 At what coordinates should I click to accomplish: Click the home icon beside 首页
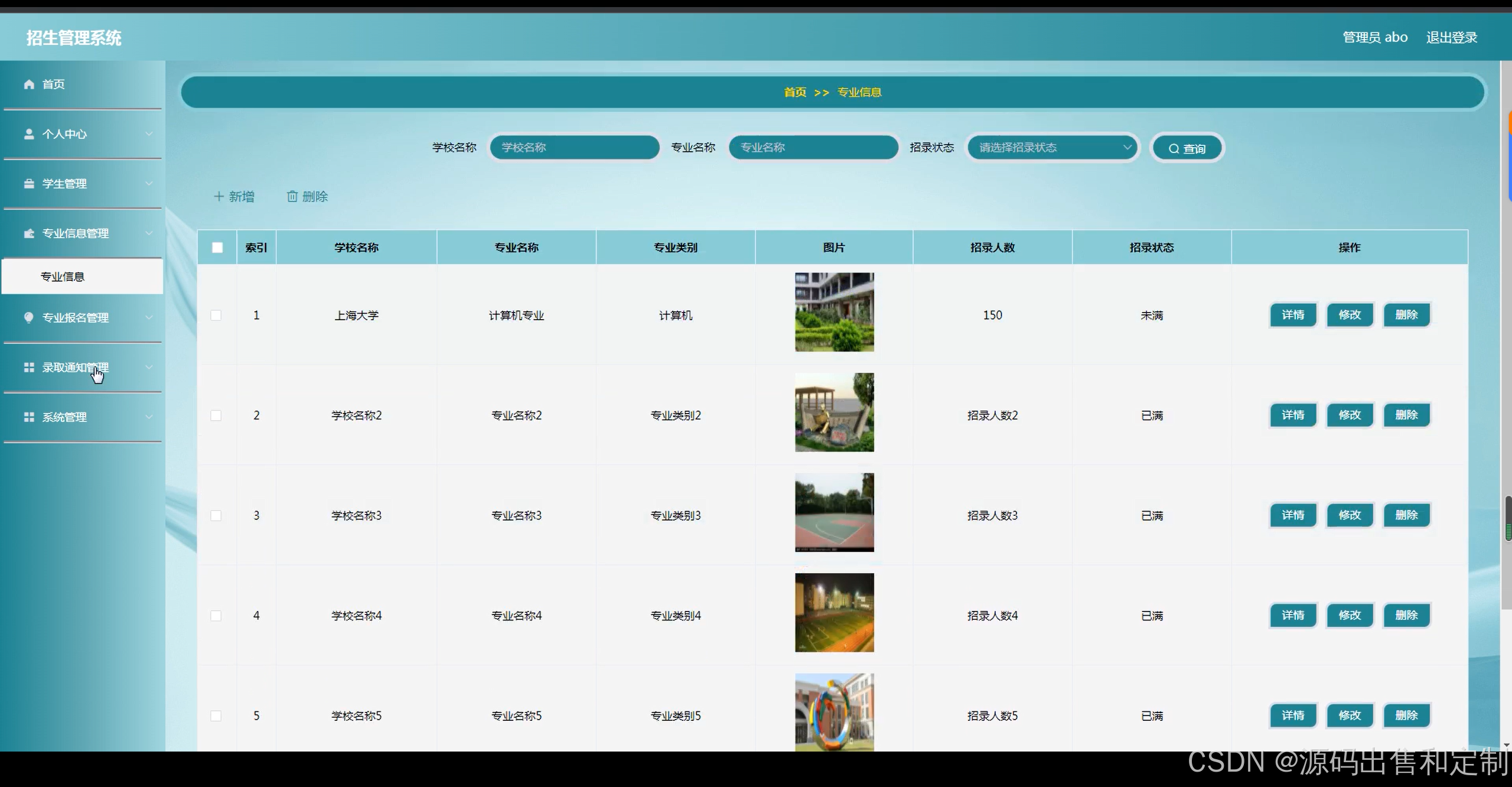[x=29, y=84]
